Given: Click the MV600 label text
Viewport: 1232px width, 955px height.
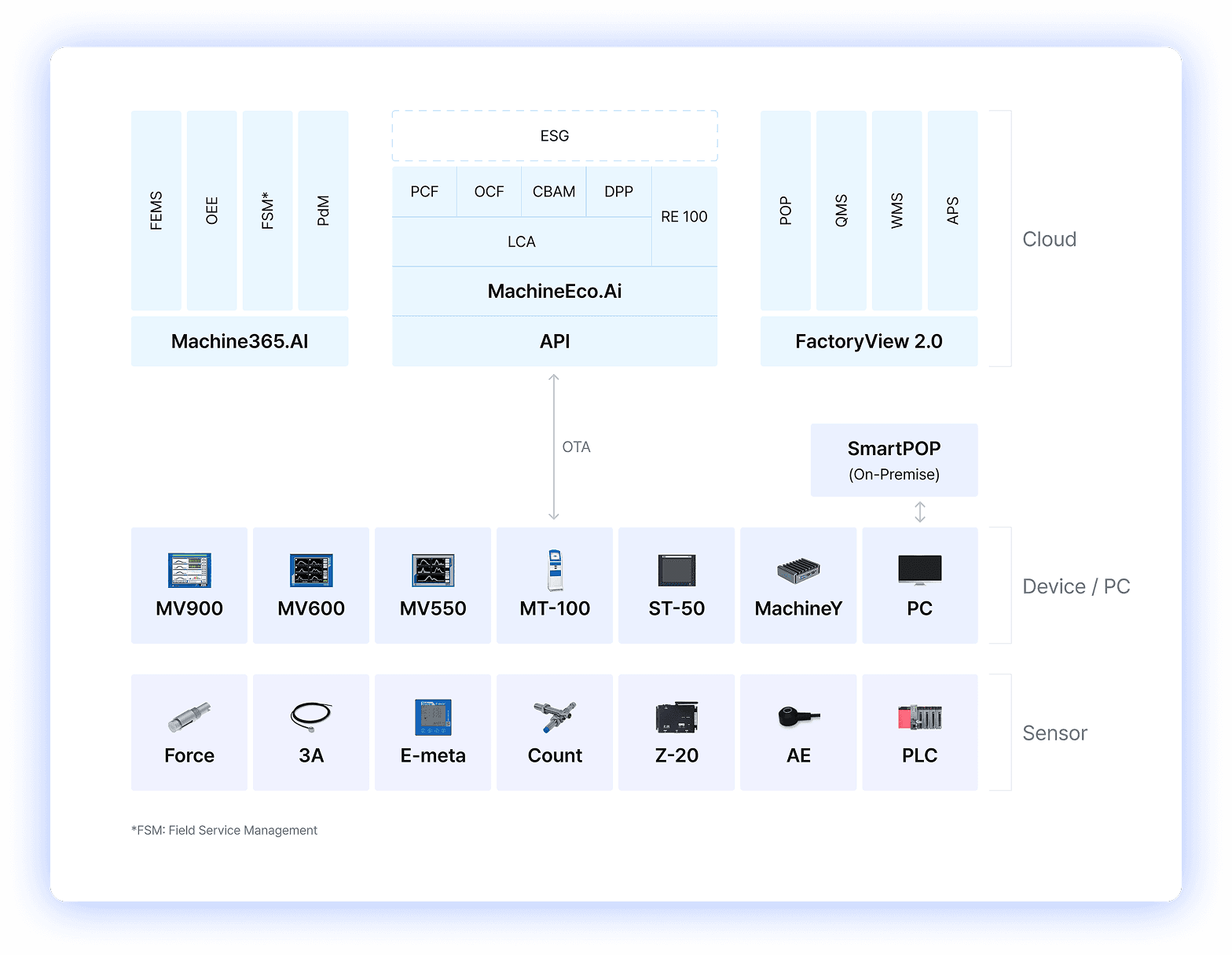Looking at the screenshot, I should point(311,608).
